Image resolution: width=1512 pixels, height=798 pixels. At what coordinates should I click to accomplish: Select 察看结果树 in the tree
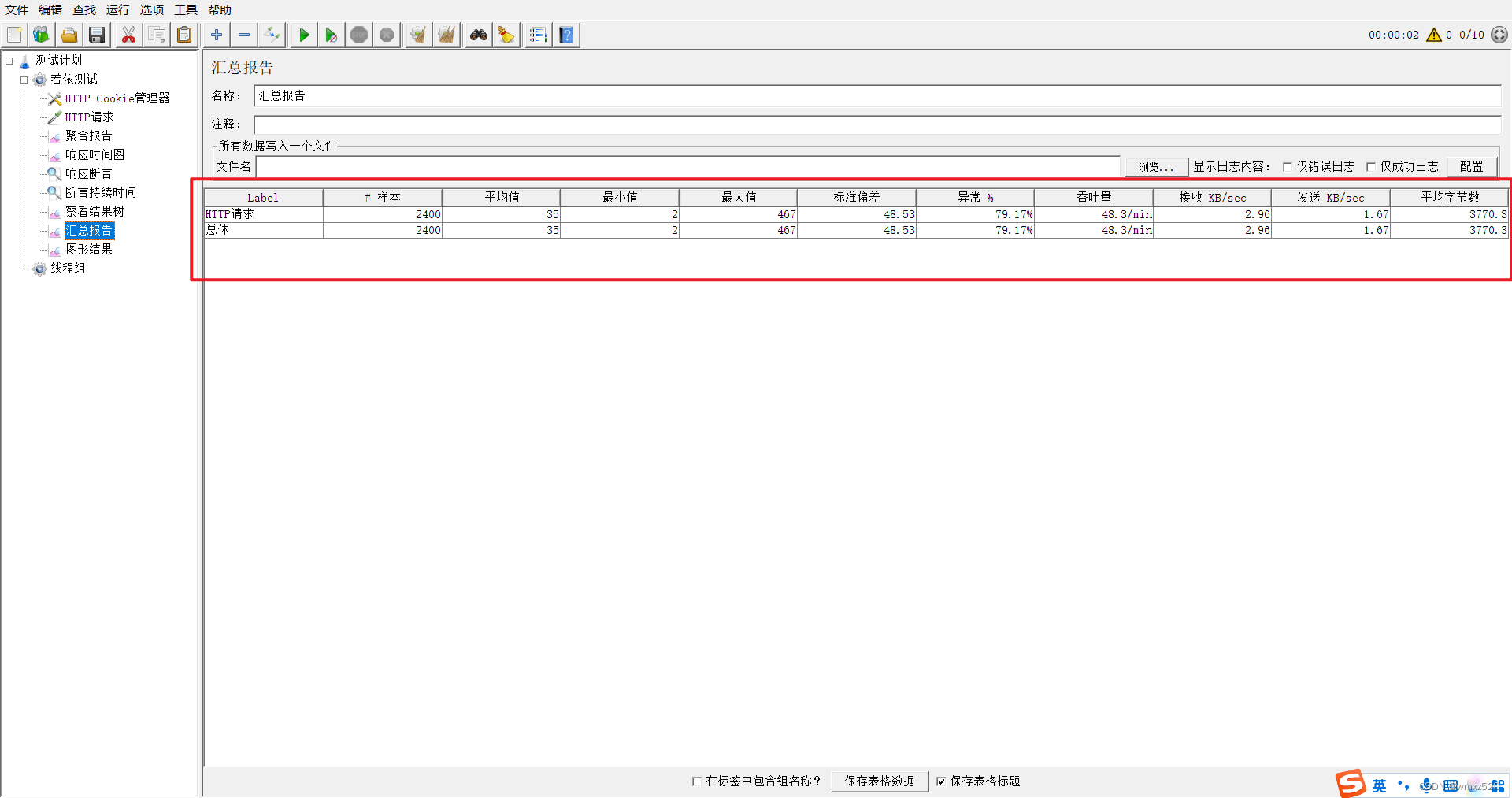[94, 212]
